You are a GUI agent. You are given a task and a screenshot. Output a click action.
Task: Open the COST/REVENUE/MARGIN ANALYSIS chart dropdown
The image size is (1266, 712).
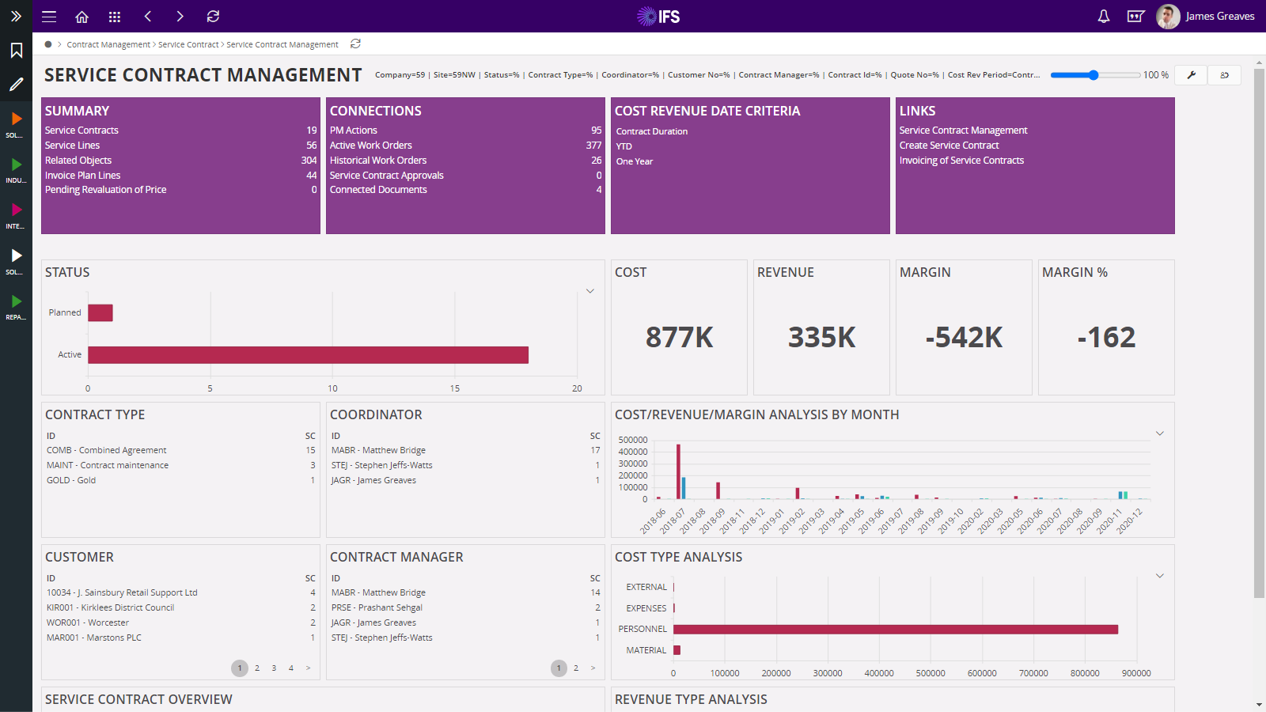(1159, 433)
